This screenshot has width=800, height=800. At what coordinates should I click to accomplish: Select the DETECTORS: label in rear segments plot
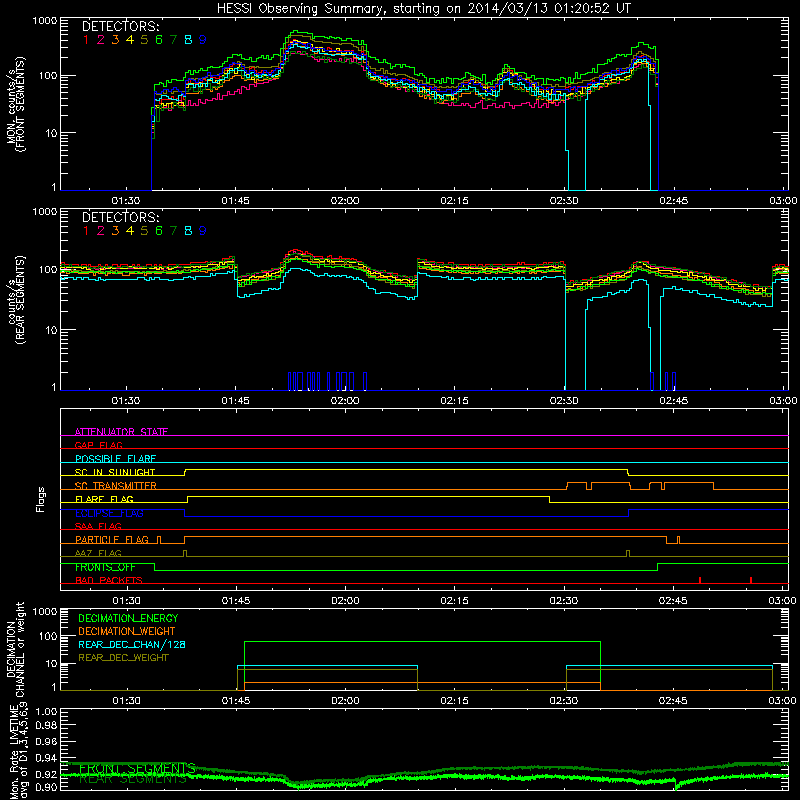[x=120, y=217]
